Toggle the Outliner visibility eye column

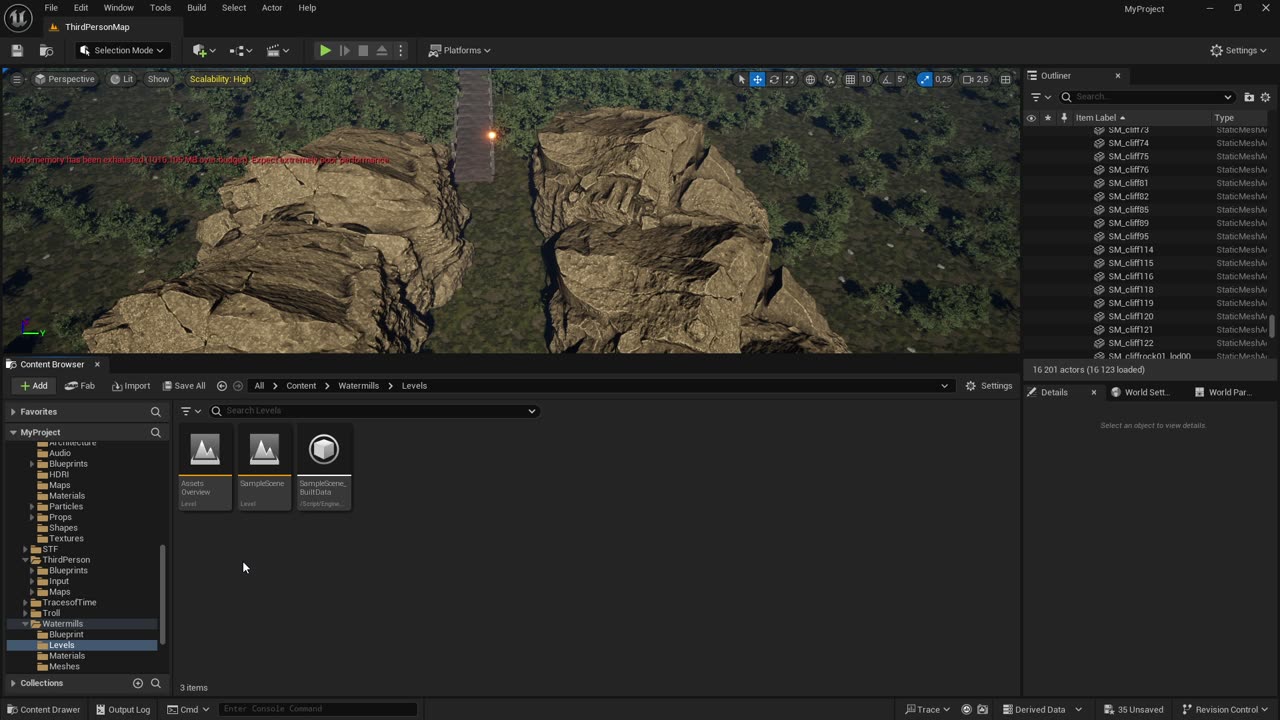point(1031,118)
